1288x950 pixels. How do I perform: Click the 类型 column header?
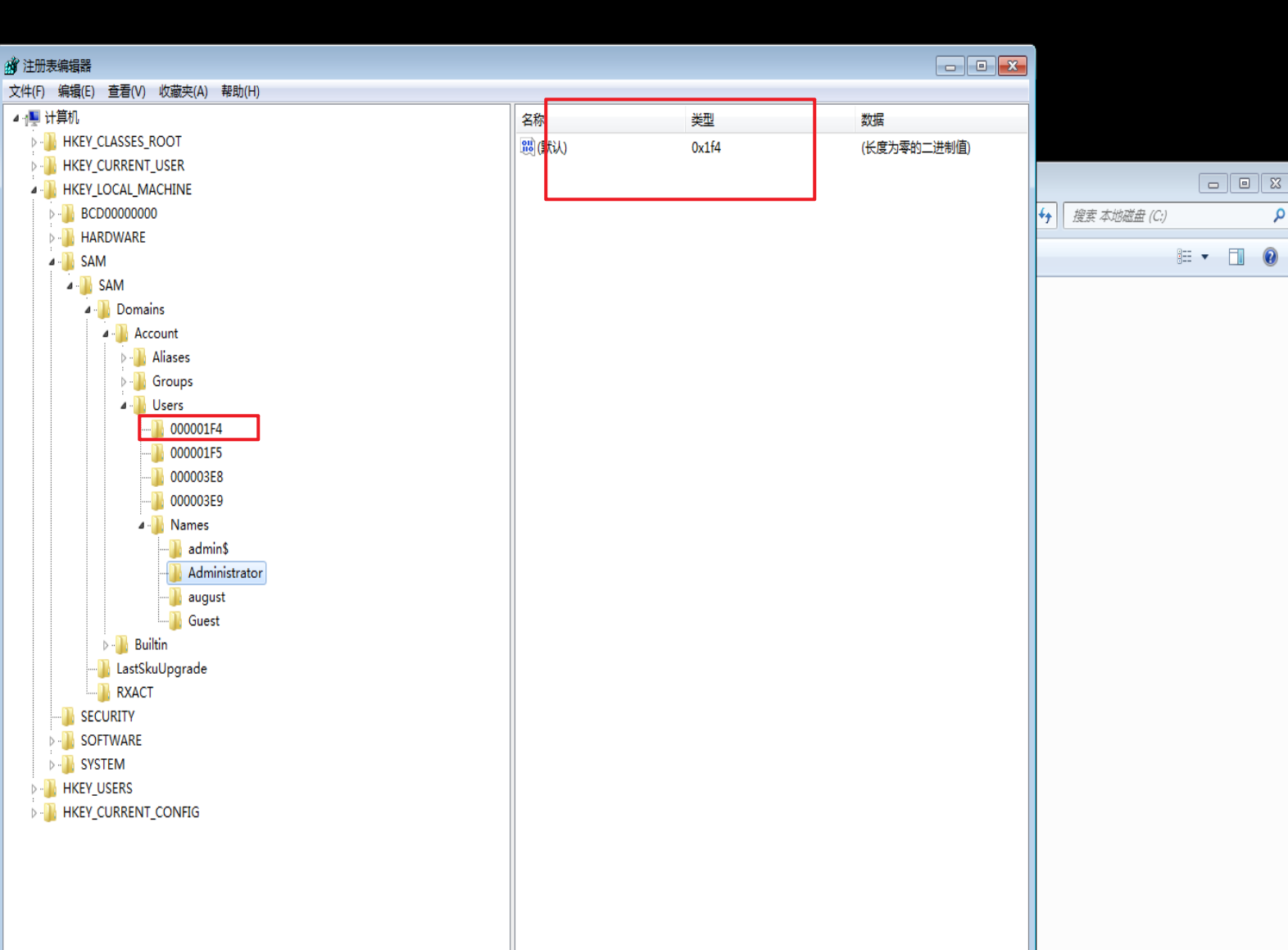(x=769, y=120)
